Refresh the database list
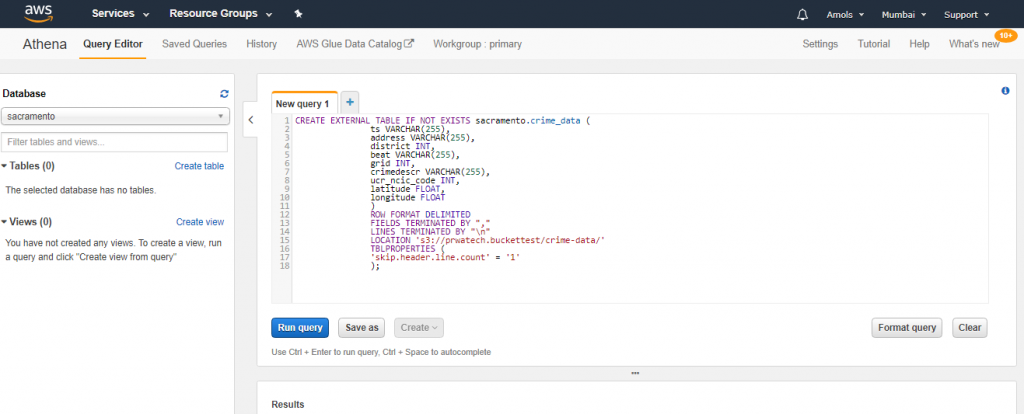 (x=225, y=94)
